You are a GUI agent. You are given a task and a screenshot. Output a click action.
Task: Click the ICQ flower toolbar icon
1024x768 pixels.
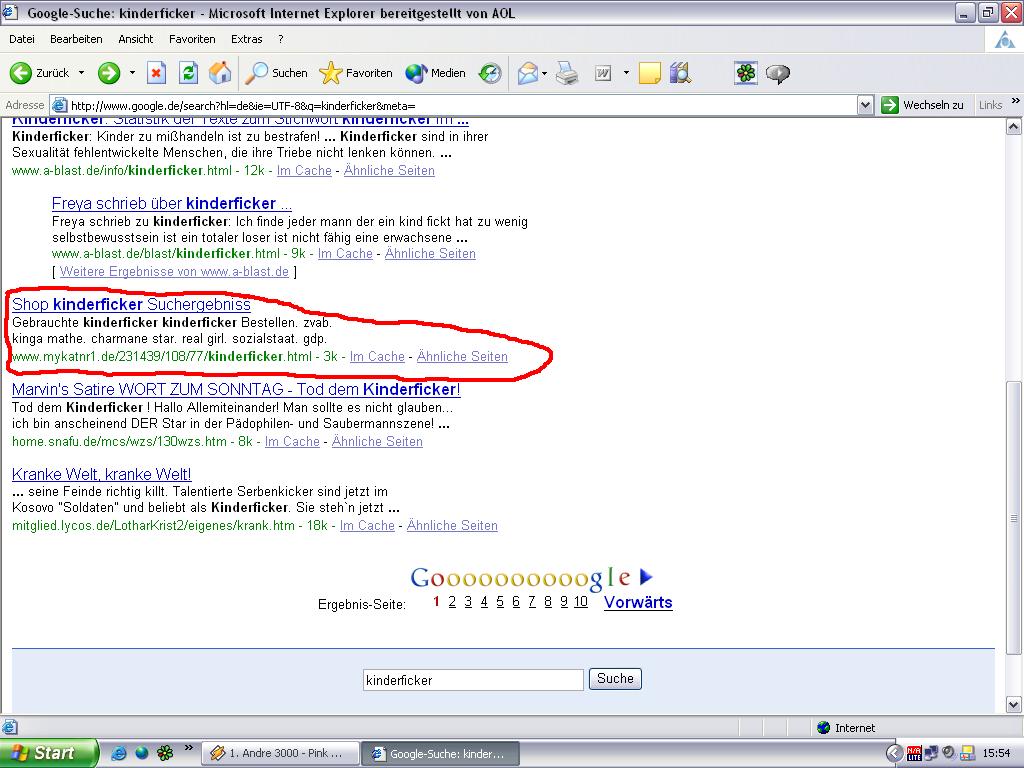click(x=746, y=73)
